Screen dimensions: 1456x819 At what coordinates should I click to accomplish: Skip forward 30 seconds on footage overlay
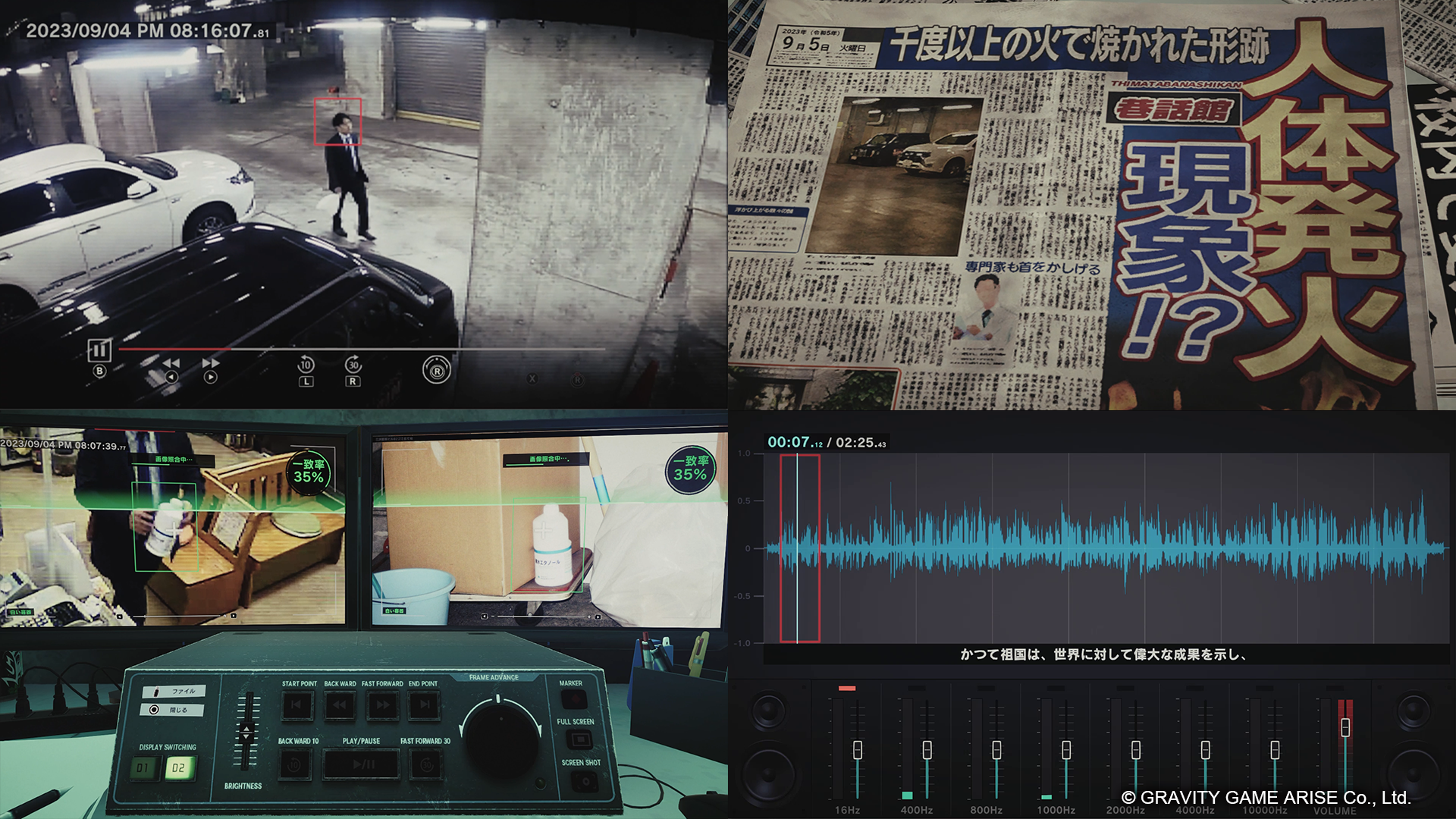(x=353, y=365)
